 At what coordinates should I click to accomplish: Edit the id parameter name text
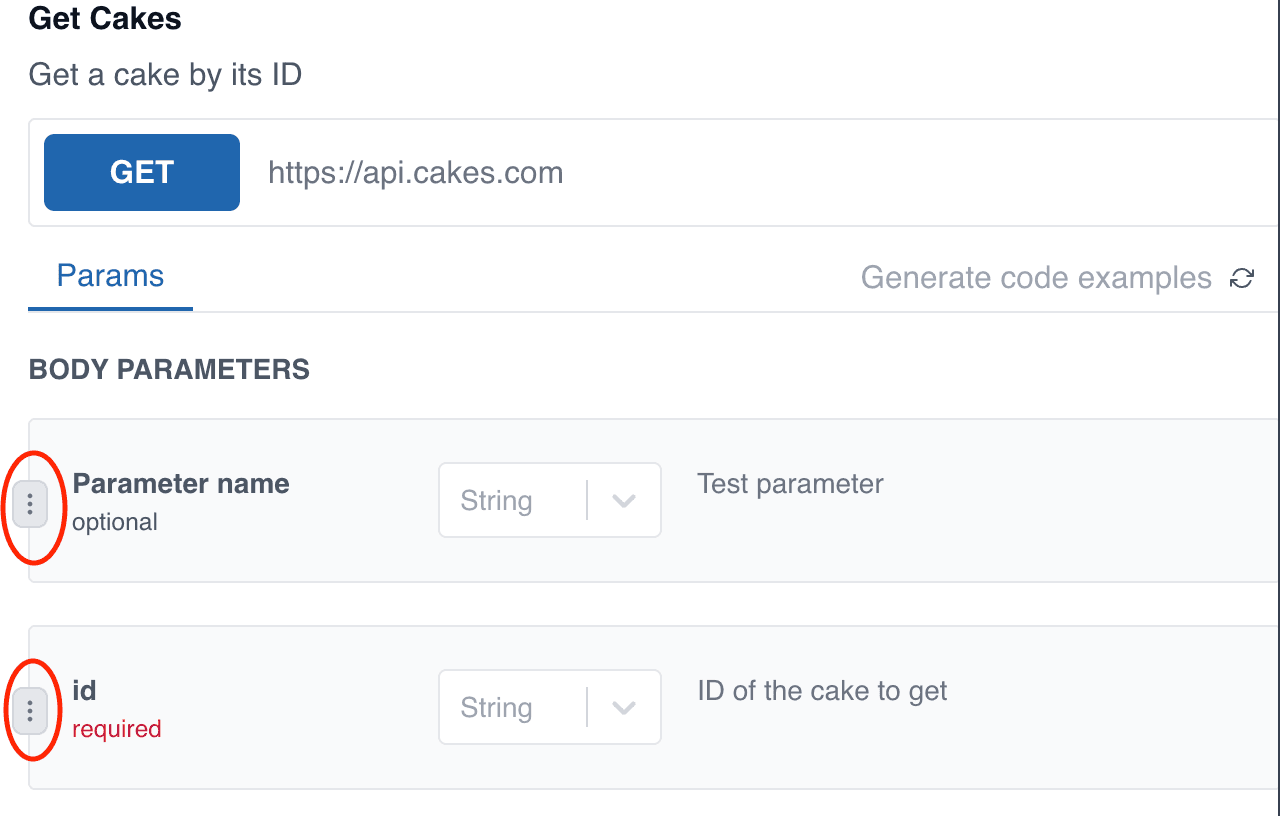pos(84,690)
